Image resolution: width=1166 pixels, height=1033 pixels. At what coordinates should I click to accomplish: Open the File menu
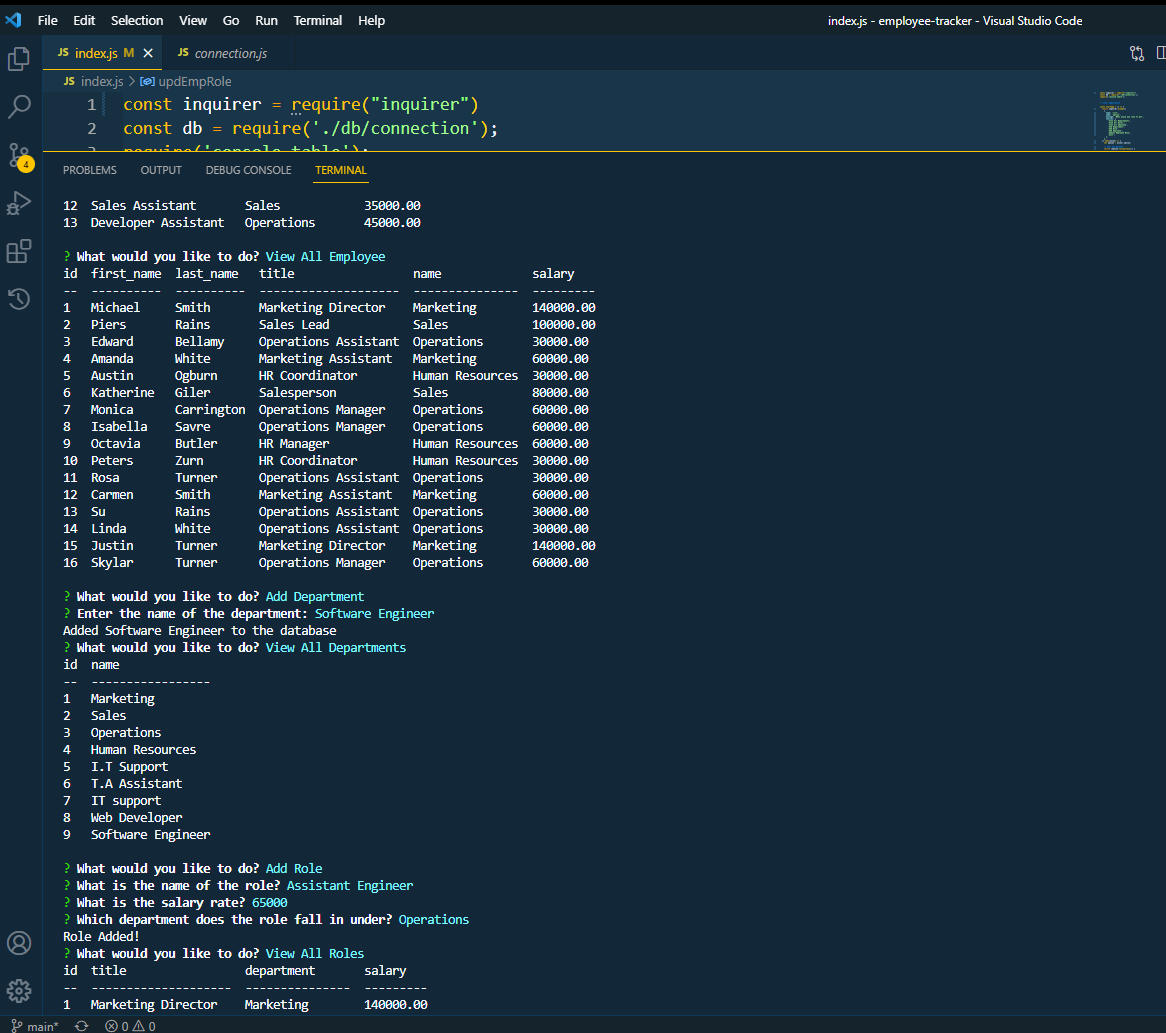coord(48,21)
